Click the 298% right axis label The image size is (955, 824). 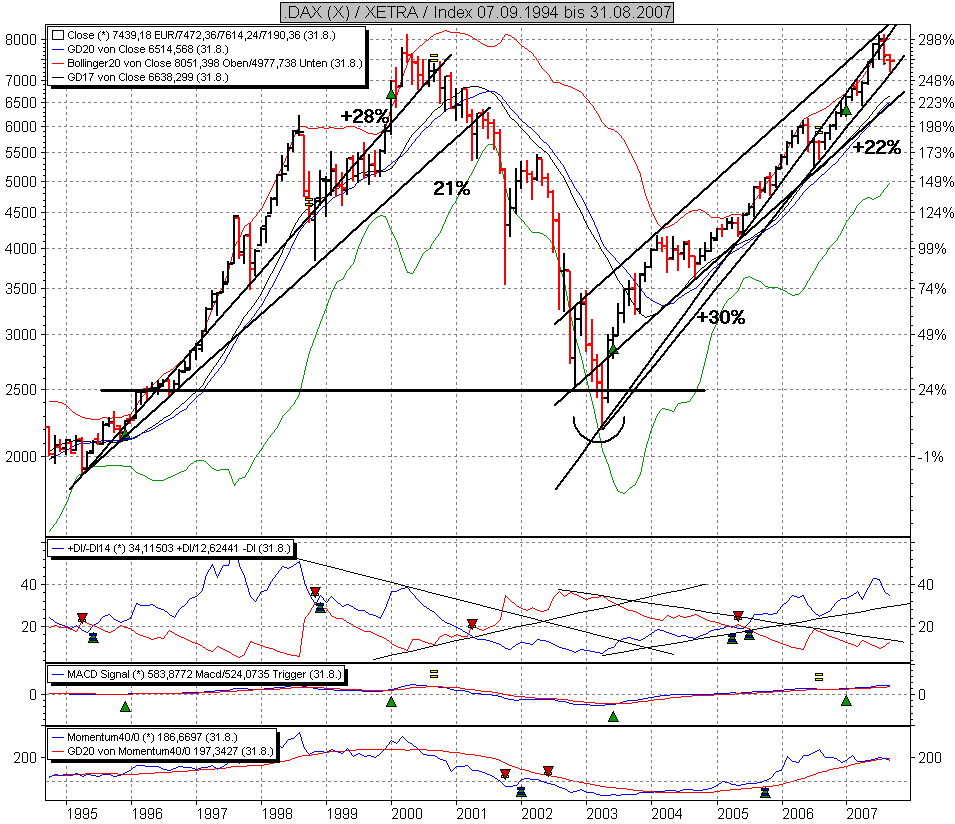(x=936, y=40)
